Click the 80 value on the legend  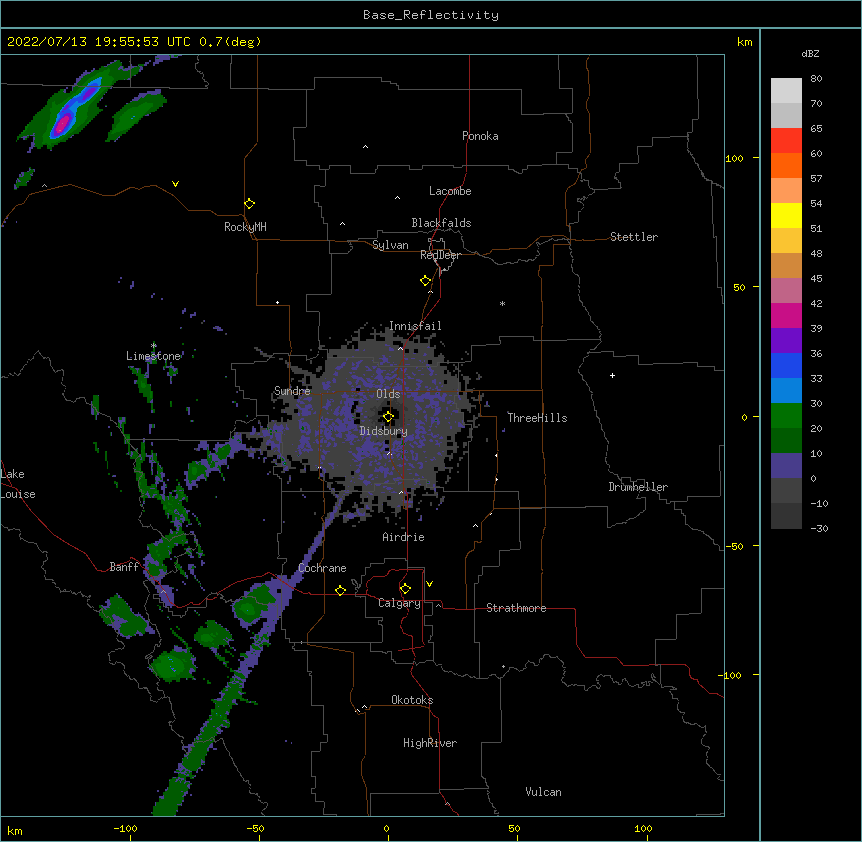click(x=816, y=79)
